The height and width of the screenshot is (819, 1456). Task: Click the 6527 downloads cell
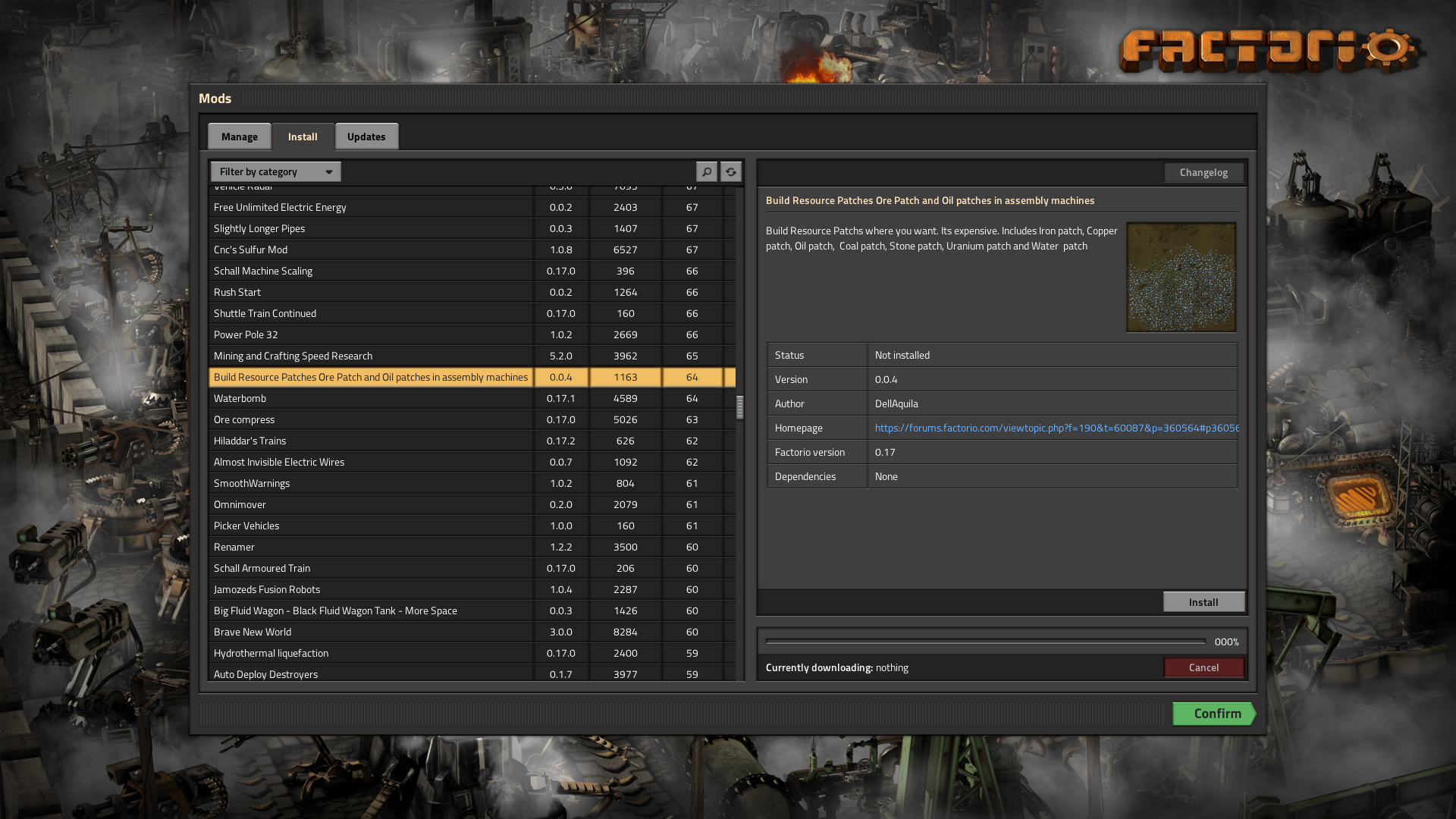(x=626, y=249)
